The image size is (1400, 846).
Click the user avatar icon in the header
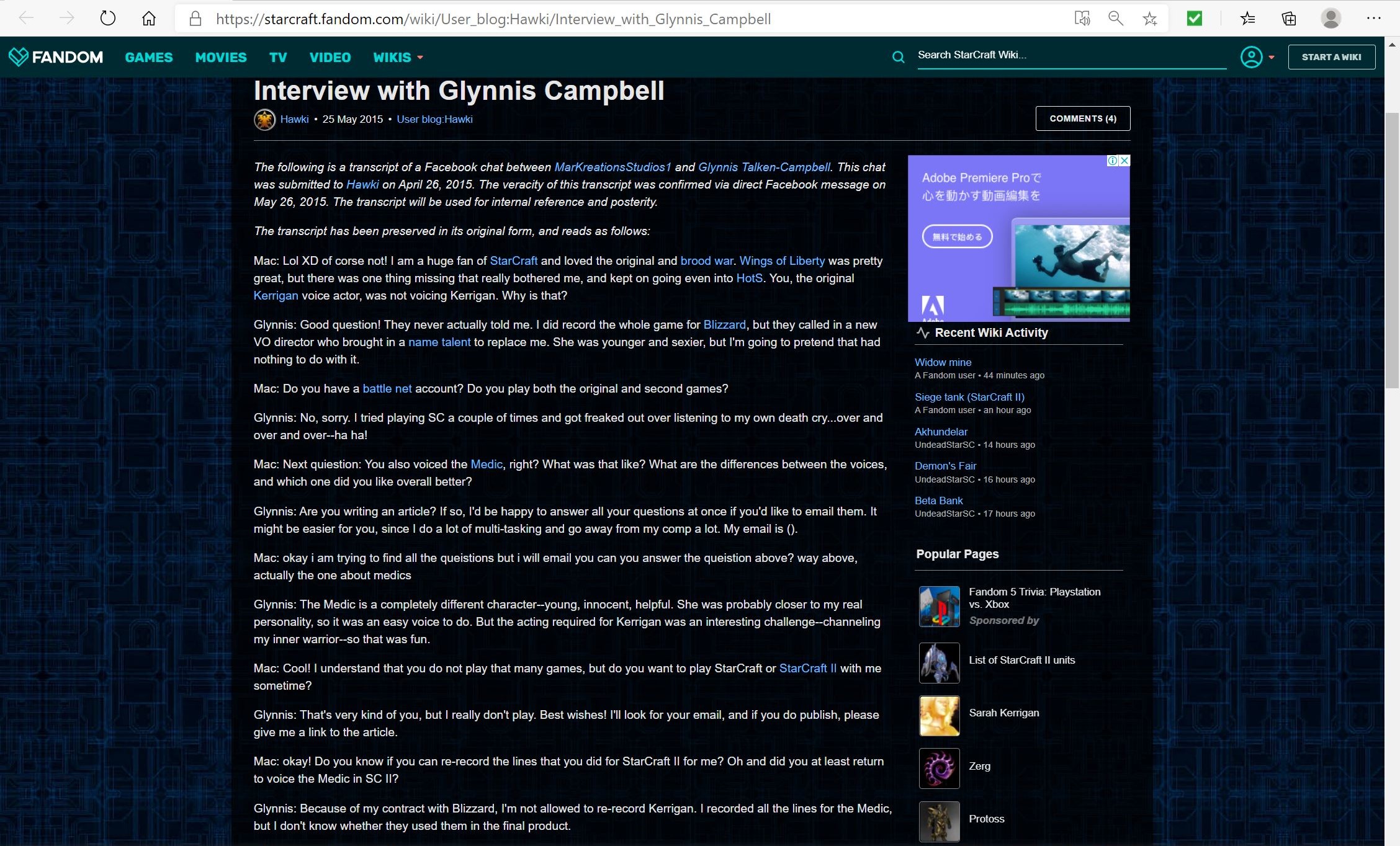pyautogui.click(x=1251, y=56)
